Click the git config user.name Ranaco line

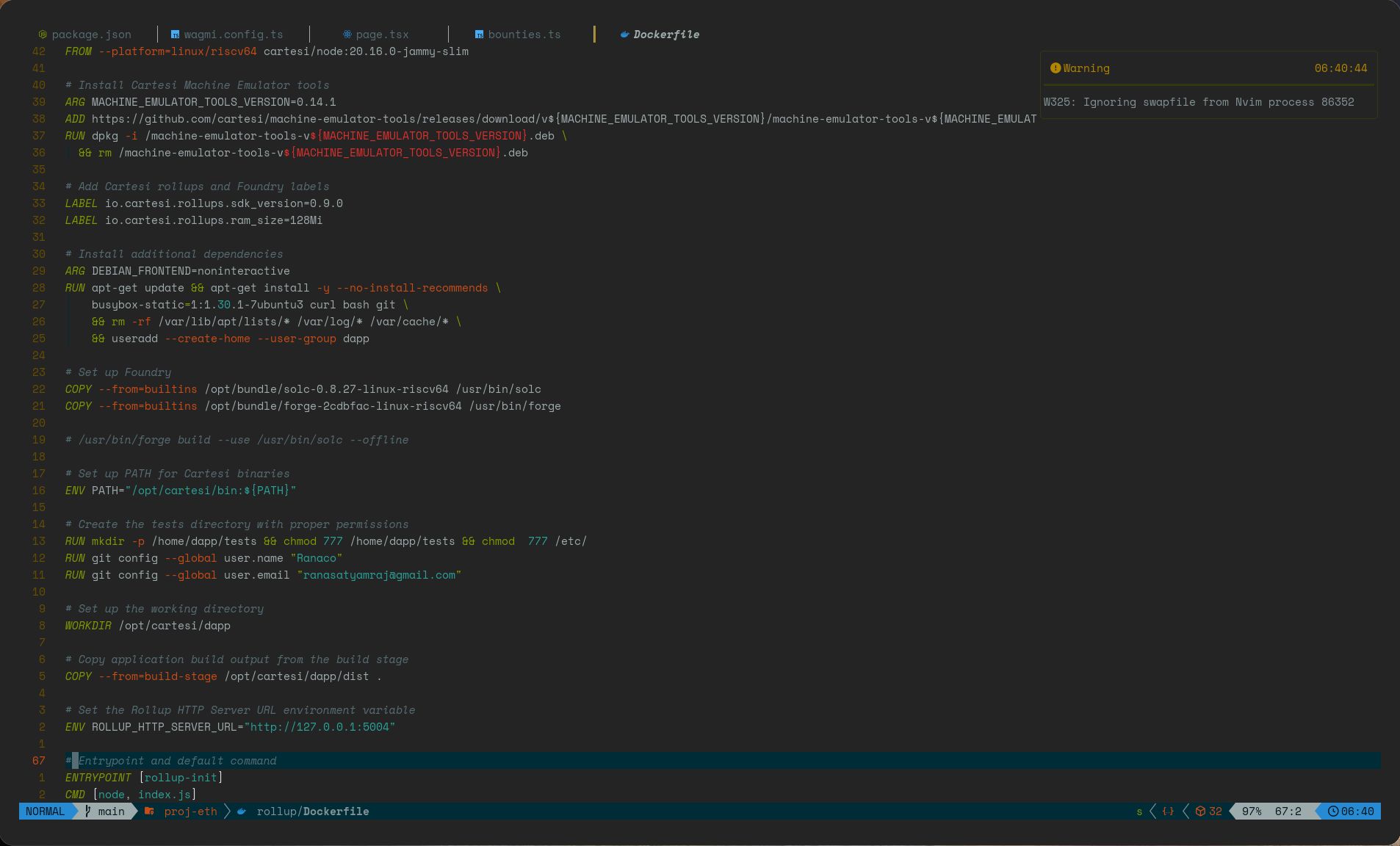coord(204,558)
